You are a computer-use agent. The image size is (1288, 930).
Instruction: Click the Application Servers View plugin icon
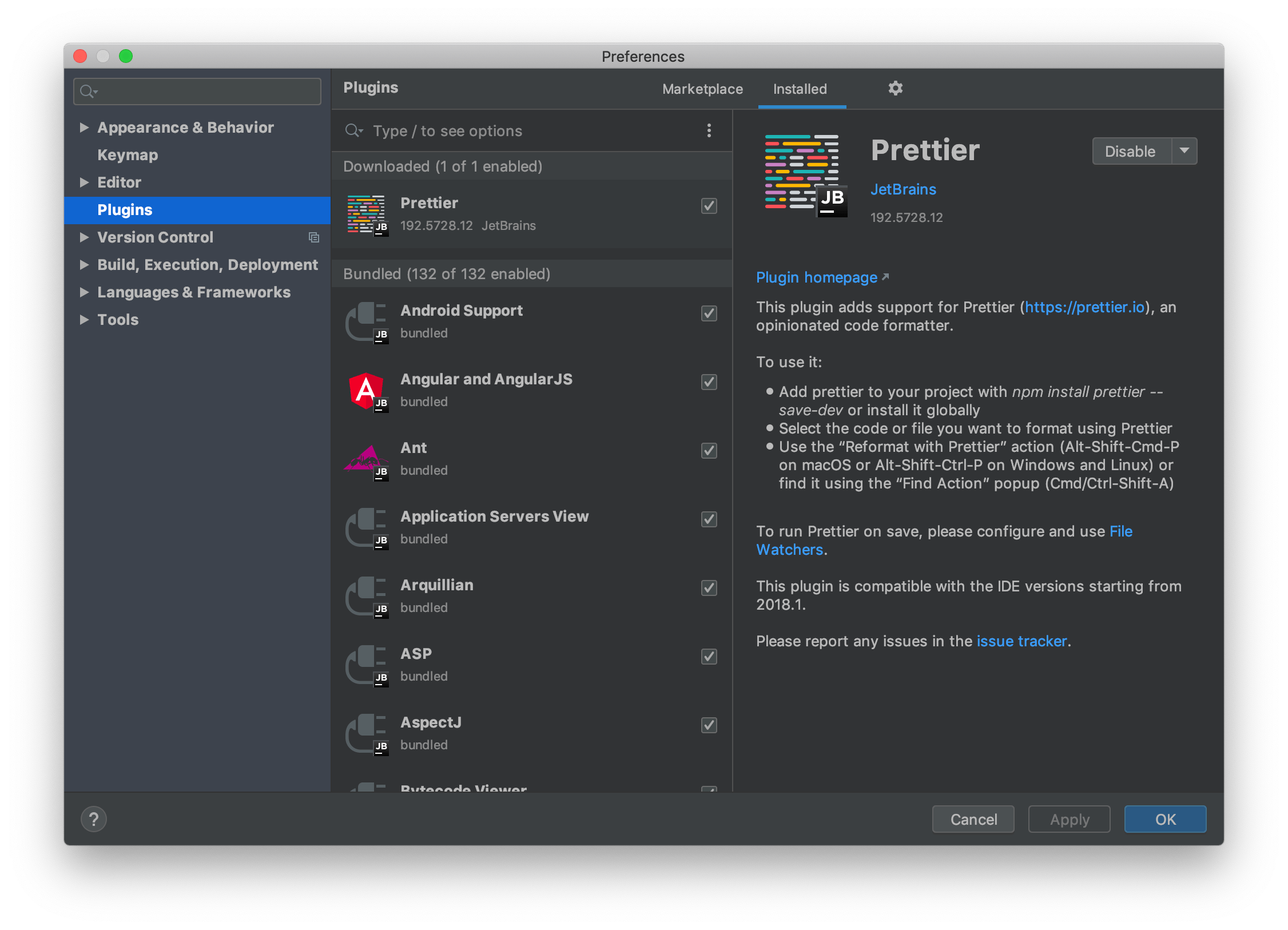click(367, 528)
